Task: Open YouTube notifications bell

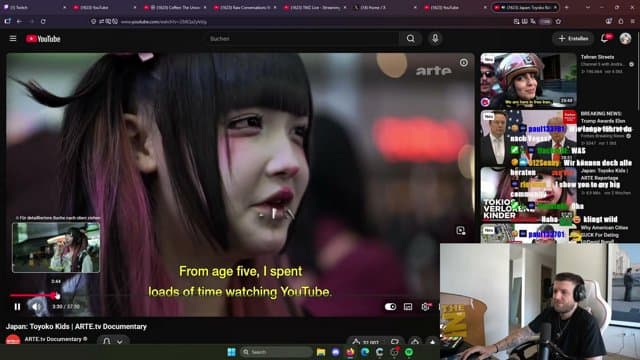Action: point(605,38)
